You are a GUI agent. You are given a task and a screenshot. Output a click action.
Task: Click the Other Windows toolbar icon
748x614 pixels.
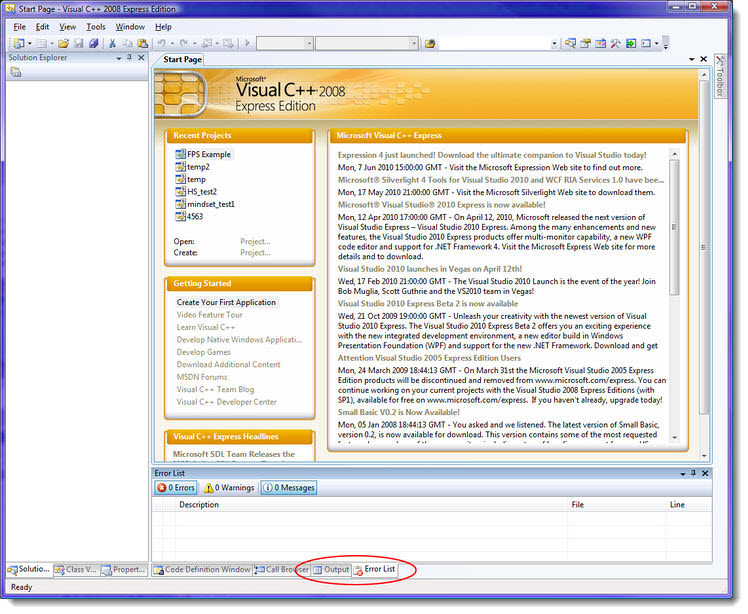click(646, 44)
